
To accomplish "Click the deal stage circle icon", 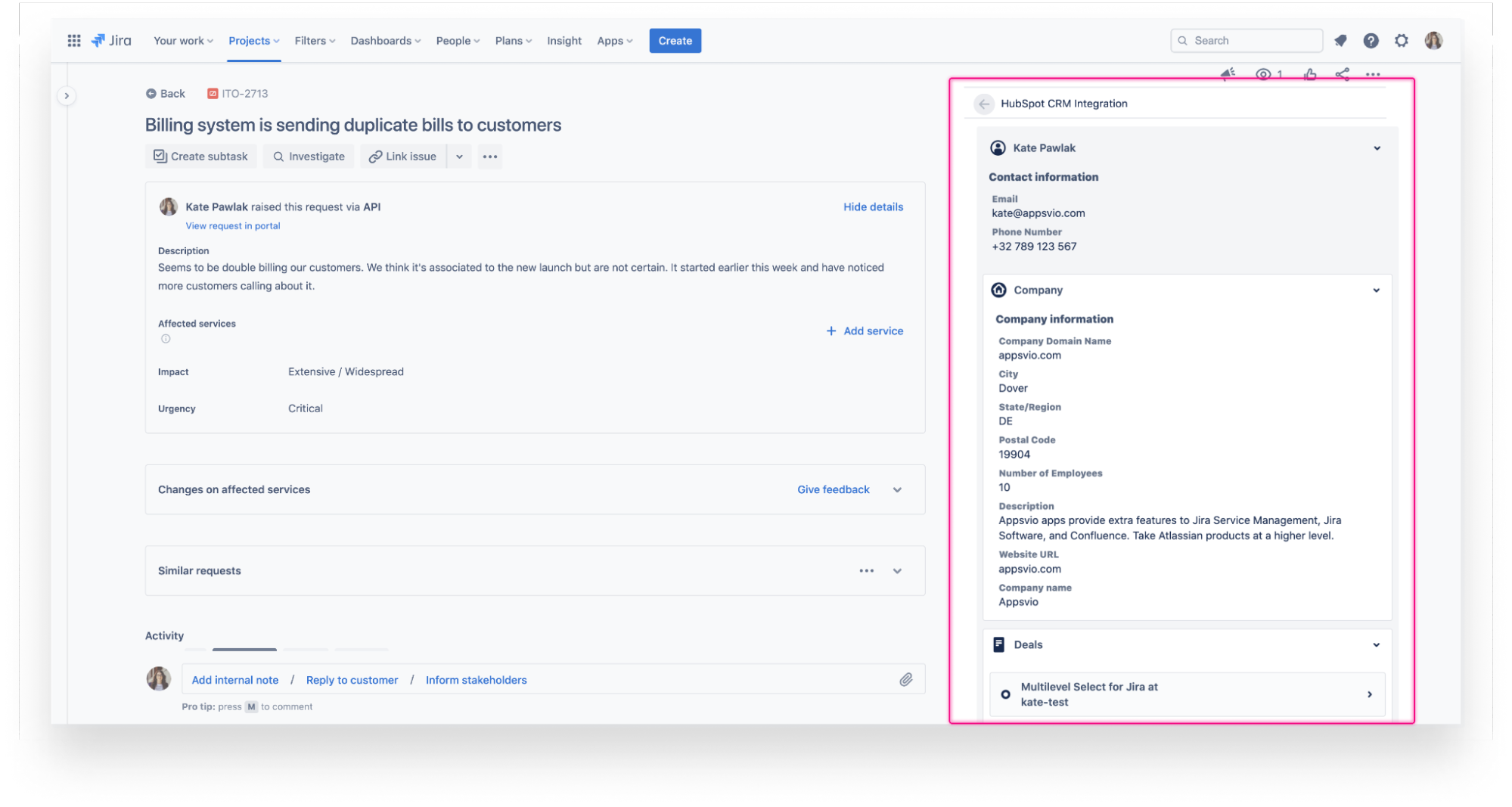I will (x=1005, y=694).
